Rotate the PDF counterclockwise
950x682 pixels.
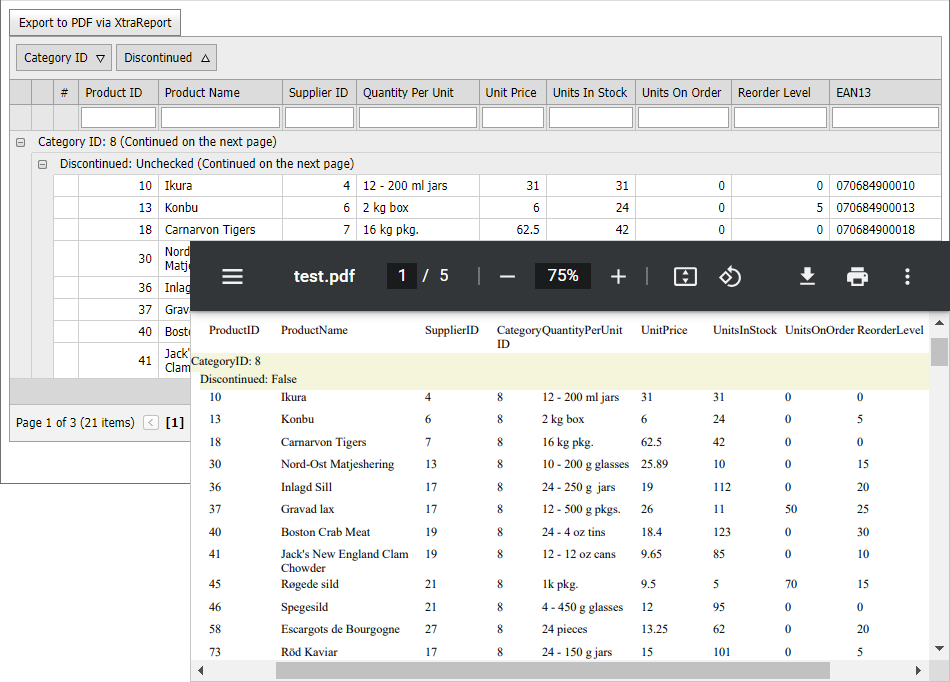coord(730,277)
